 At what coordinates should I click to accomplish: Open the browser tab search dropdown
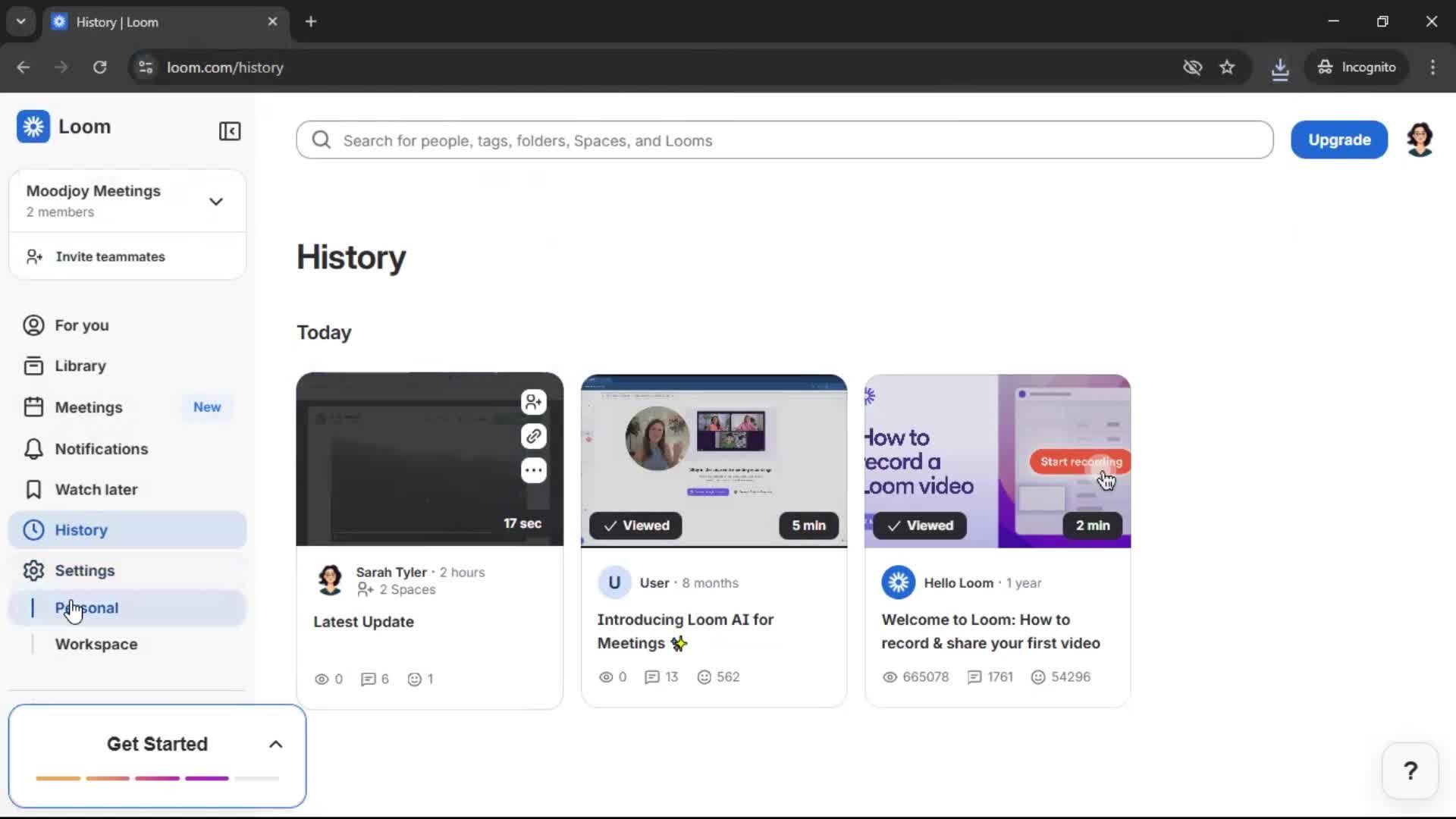tap(20, 20)
